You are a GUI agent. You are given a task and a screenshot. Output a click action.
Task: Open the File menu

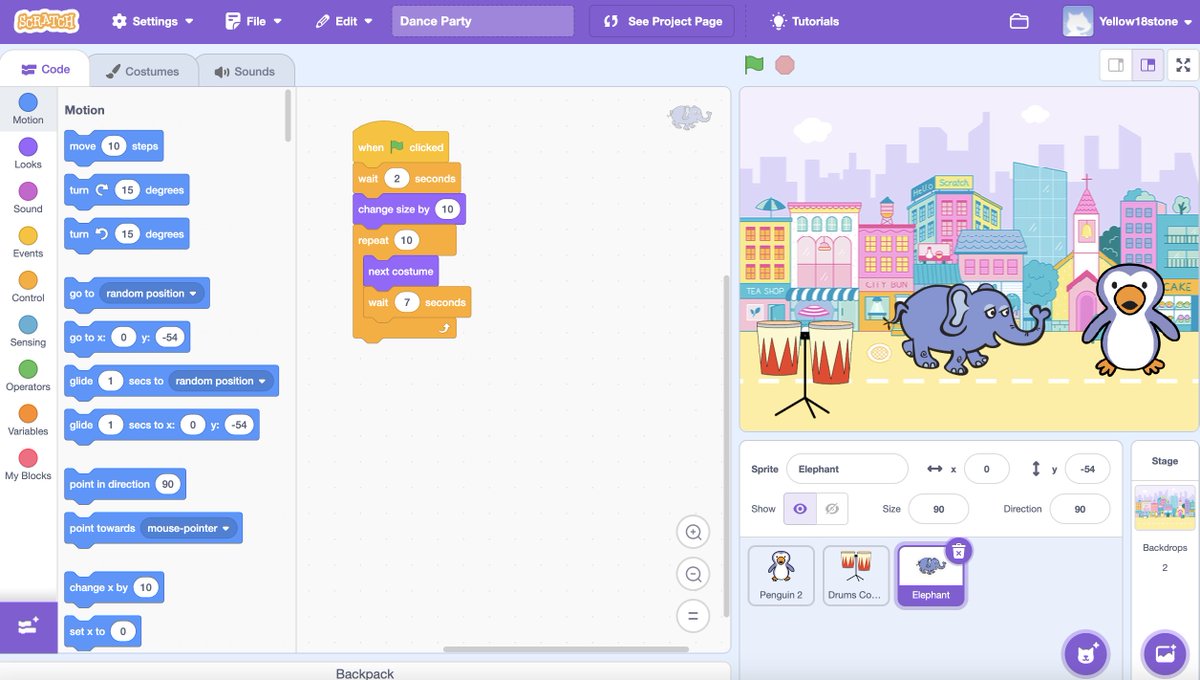click(x=254, y=21)
